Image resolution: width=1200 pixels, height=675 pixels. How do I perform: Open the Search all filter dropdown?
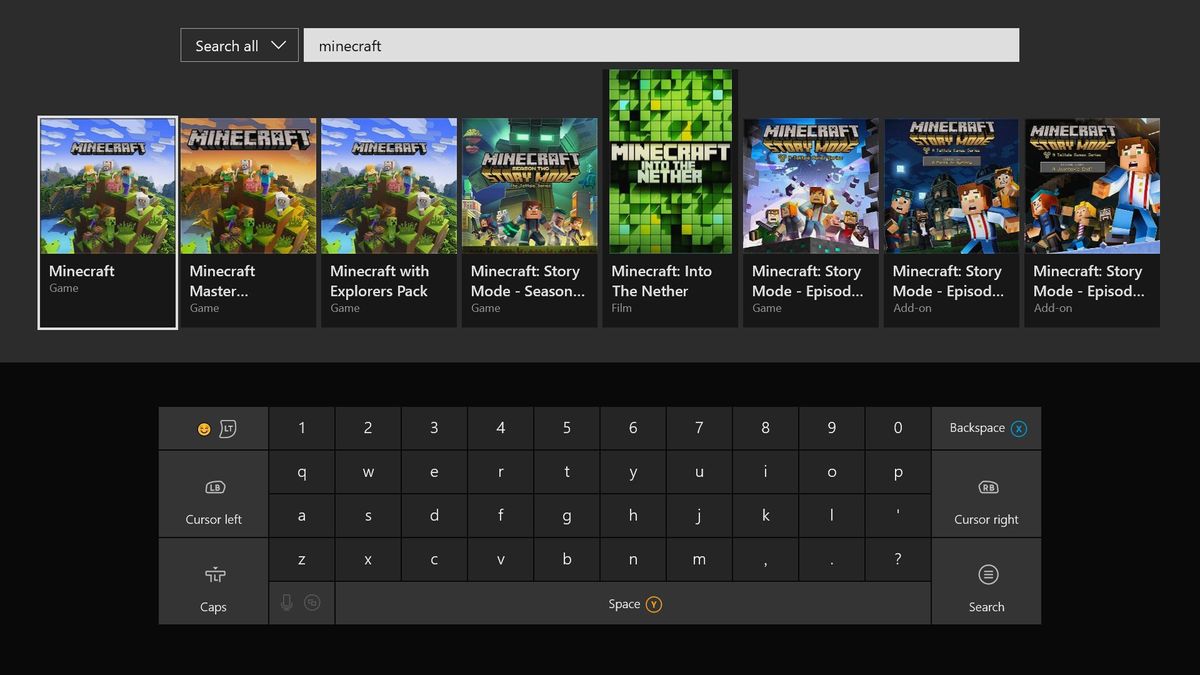(239, 45)
